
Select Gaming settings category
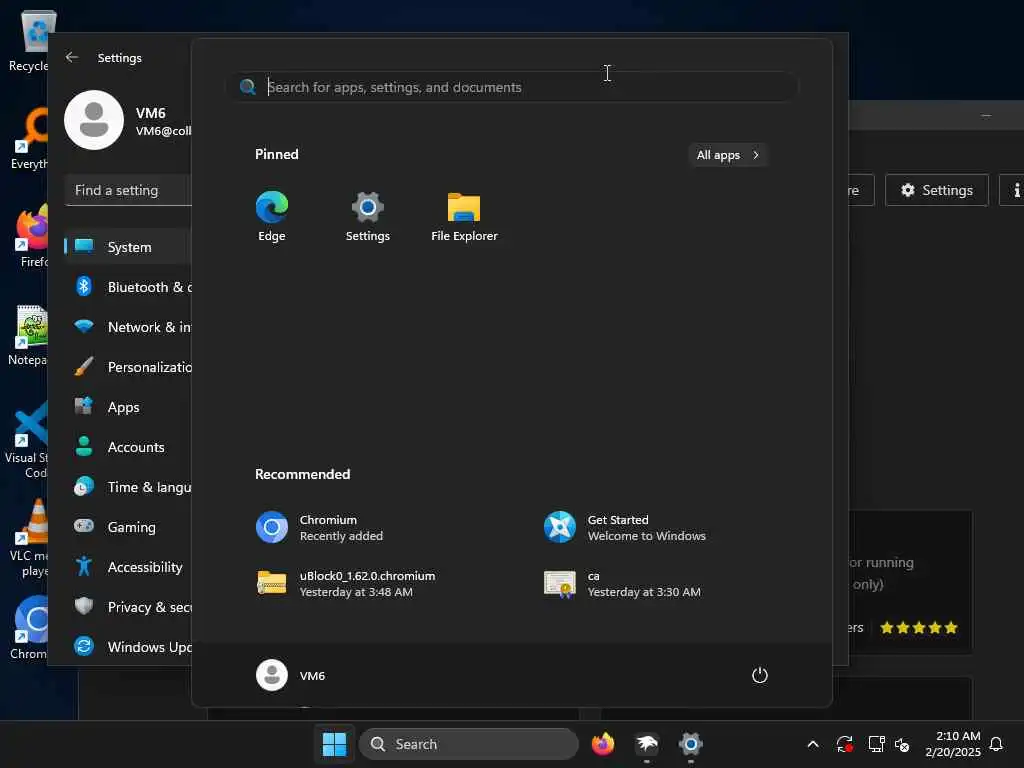pyautogui.click(x=129, y=526)
